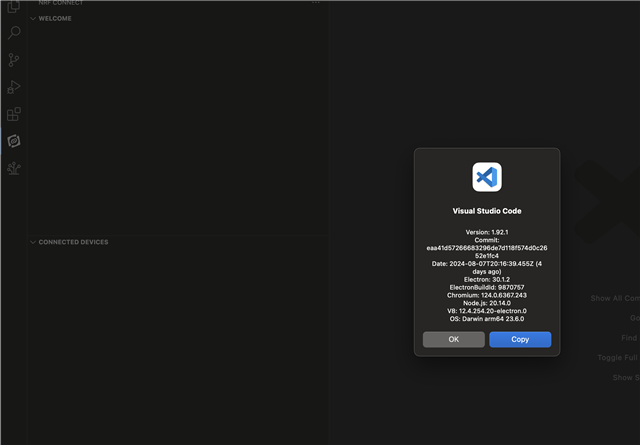Click the Commit: label in dialog
The height and width of the screenshot is (445, 640).
(487, 240)
